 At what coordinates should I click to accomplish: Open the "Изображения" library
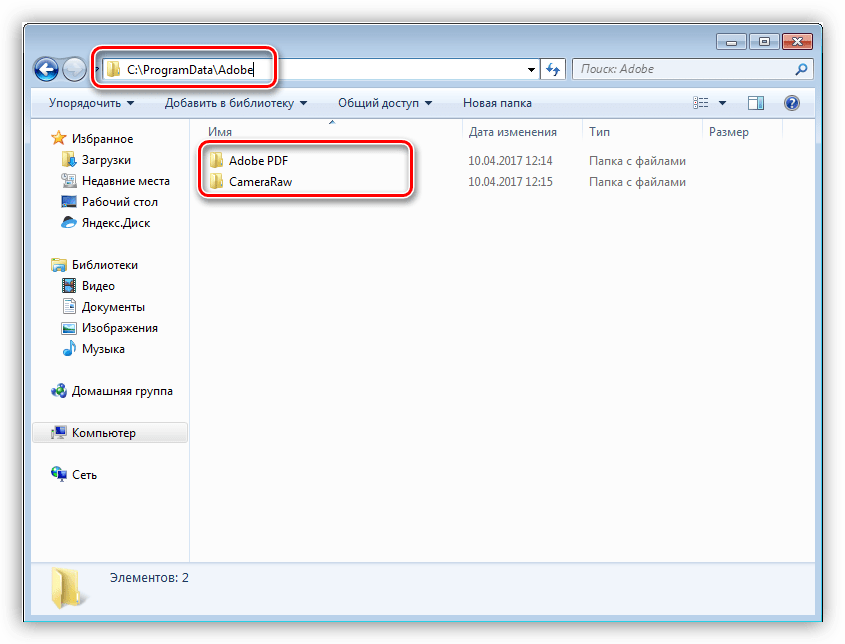(x=120, y=328)
